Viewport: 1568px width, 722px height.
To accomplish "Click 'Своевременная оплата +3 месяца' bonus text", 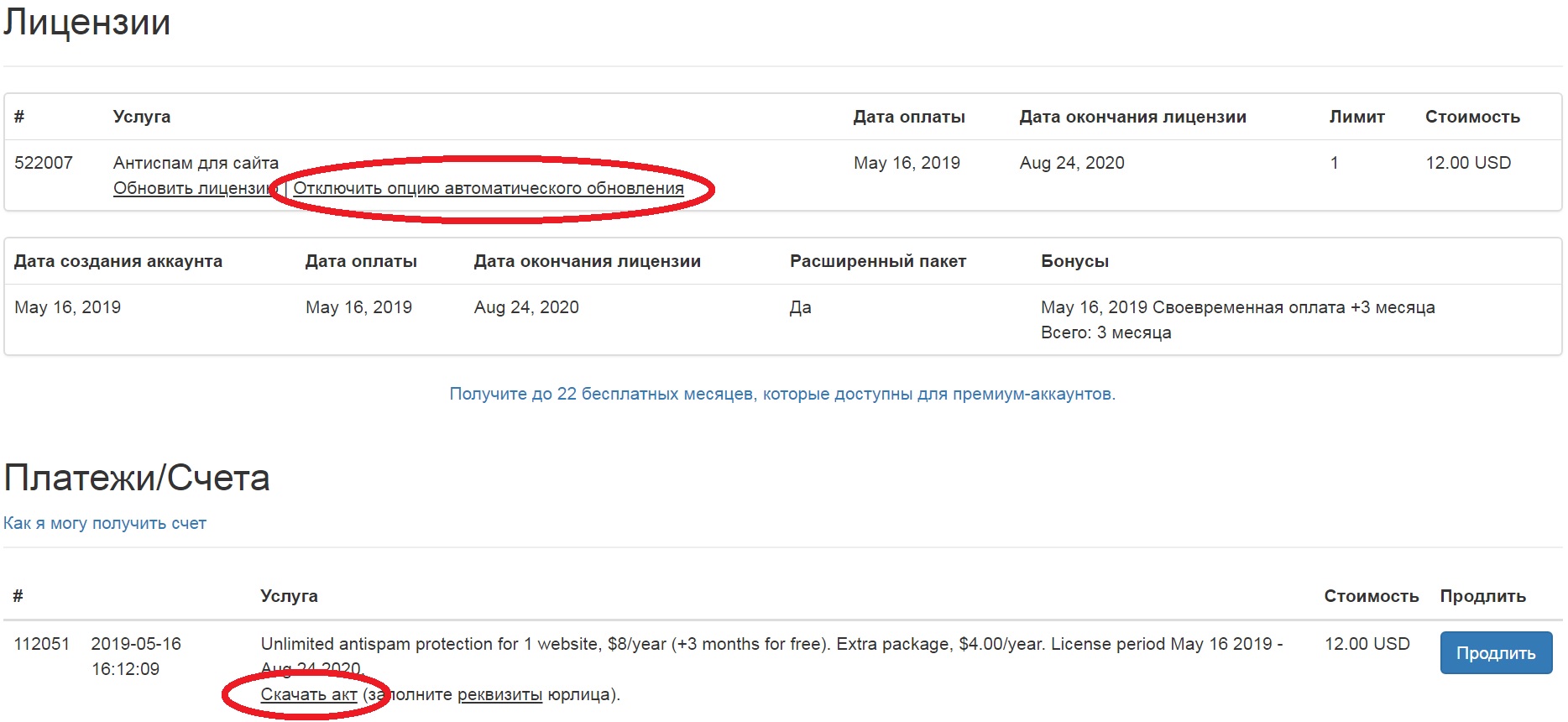I will click(1294, 307).
